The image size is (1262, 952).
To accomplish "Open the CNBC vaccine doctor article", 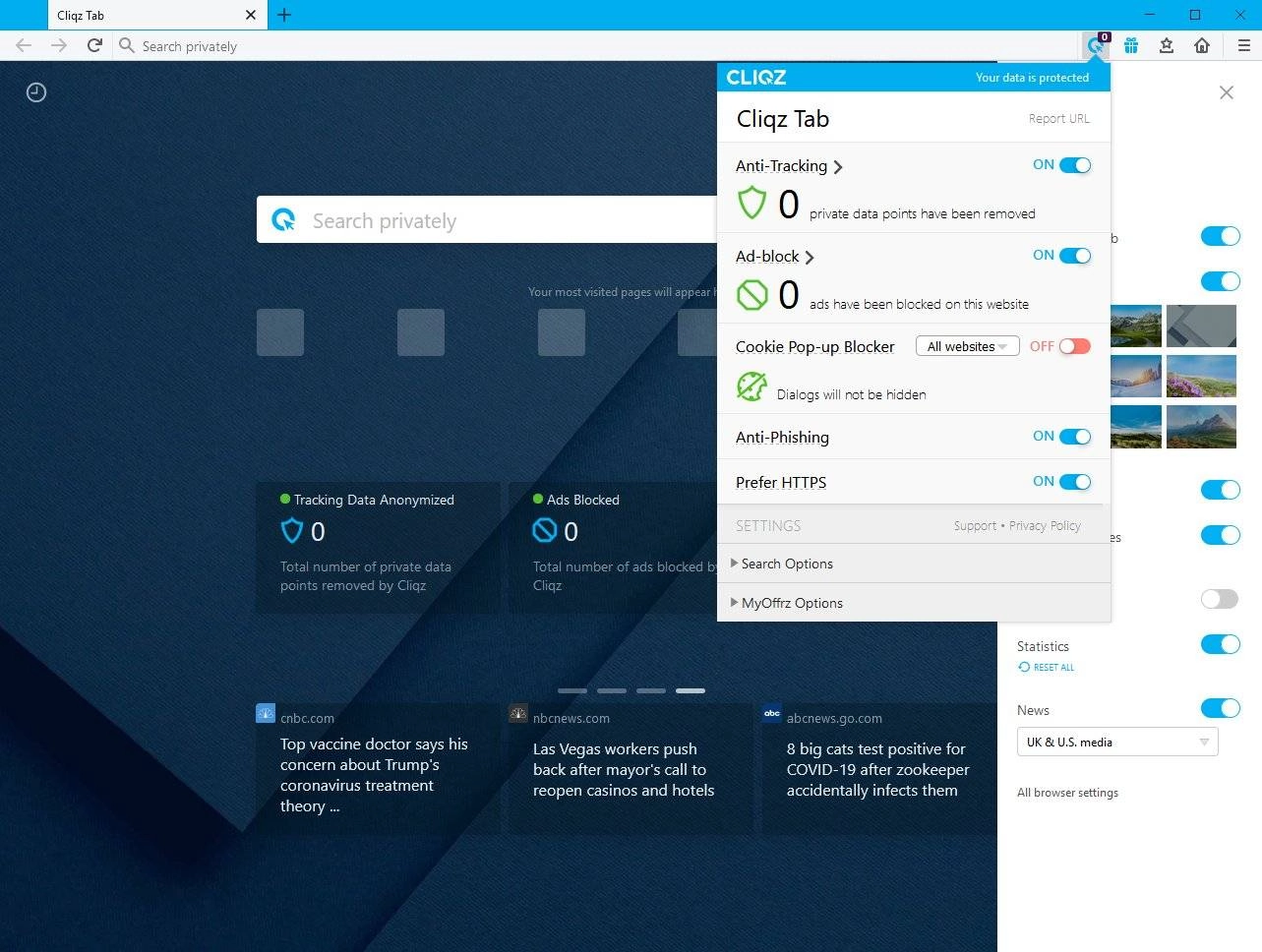I will pos(374,775).
